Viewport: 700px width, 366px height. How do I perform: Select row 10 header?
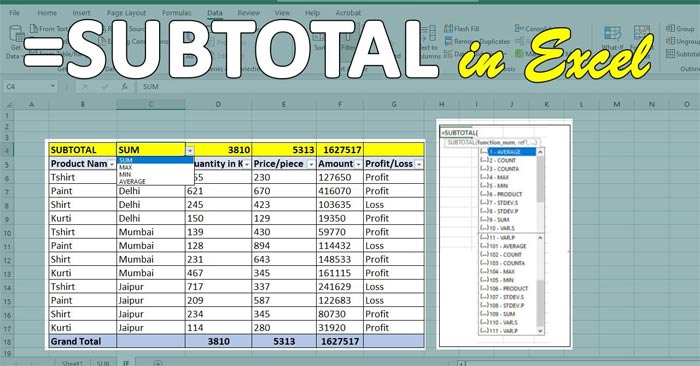pyautogui.click(x=7, y=233)
